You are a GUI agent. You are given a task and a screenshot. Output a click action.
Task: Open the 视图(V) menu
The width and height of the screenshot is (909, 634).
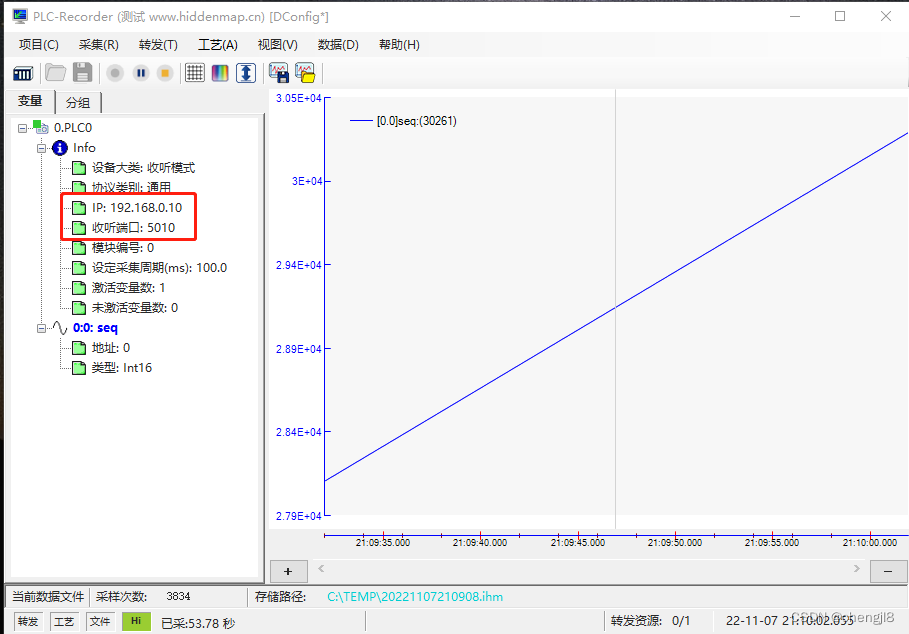(278, 45)
